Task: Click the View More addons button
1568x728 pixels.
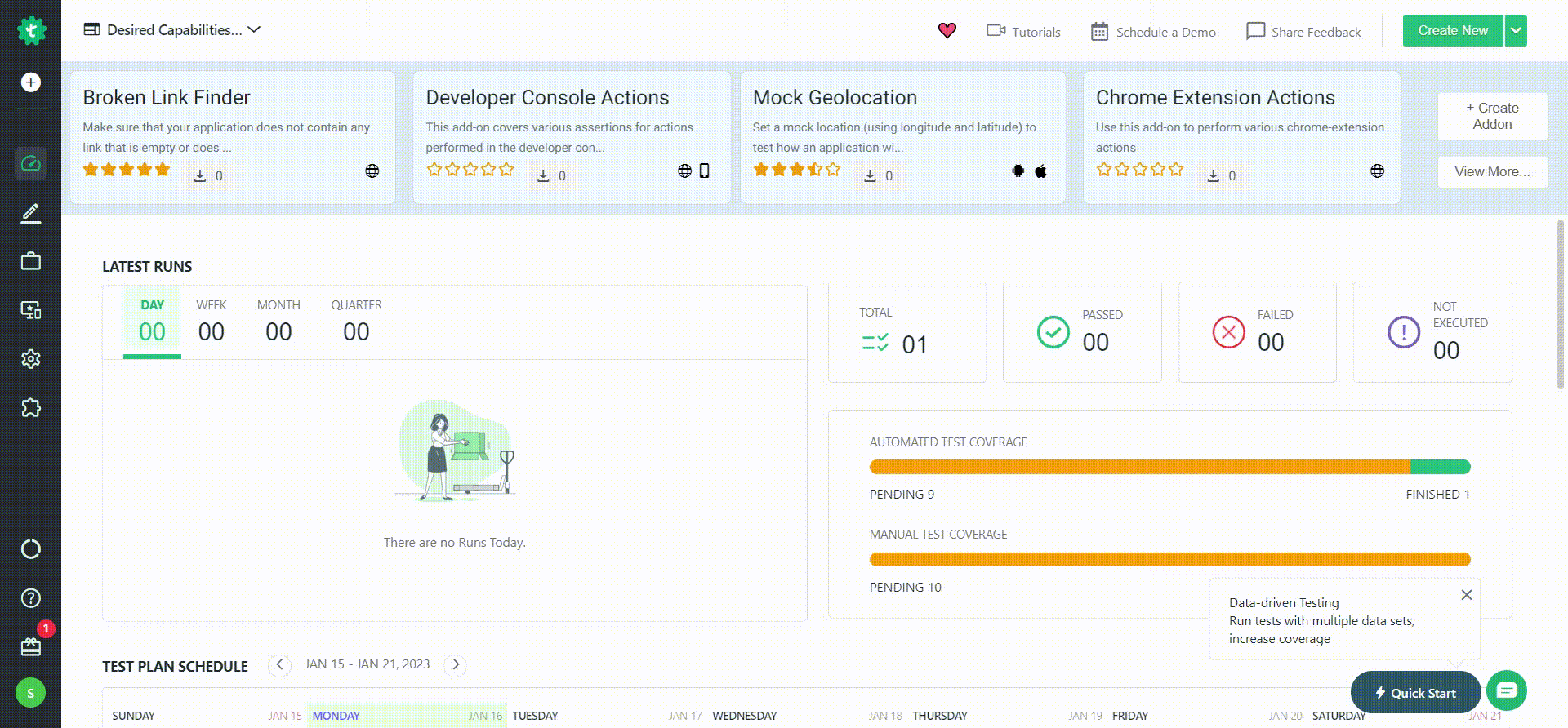Action: tap(1492, 172)
